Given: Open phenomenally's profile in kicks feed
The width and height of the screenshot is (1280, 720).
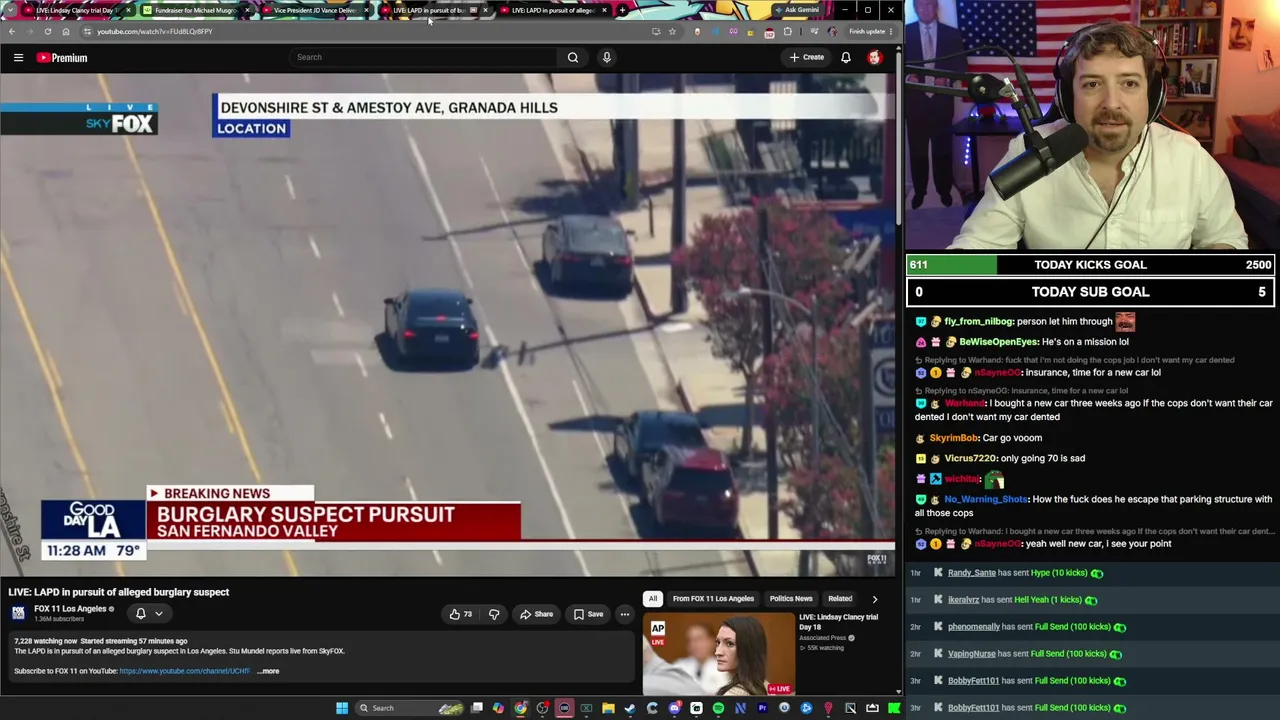Looking at the screenshot, I should click(974, 627).
